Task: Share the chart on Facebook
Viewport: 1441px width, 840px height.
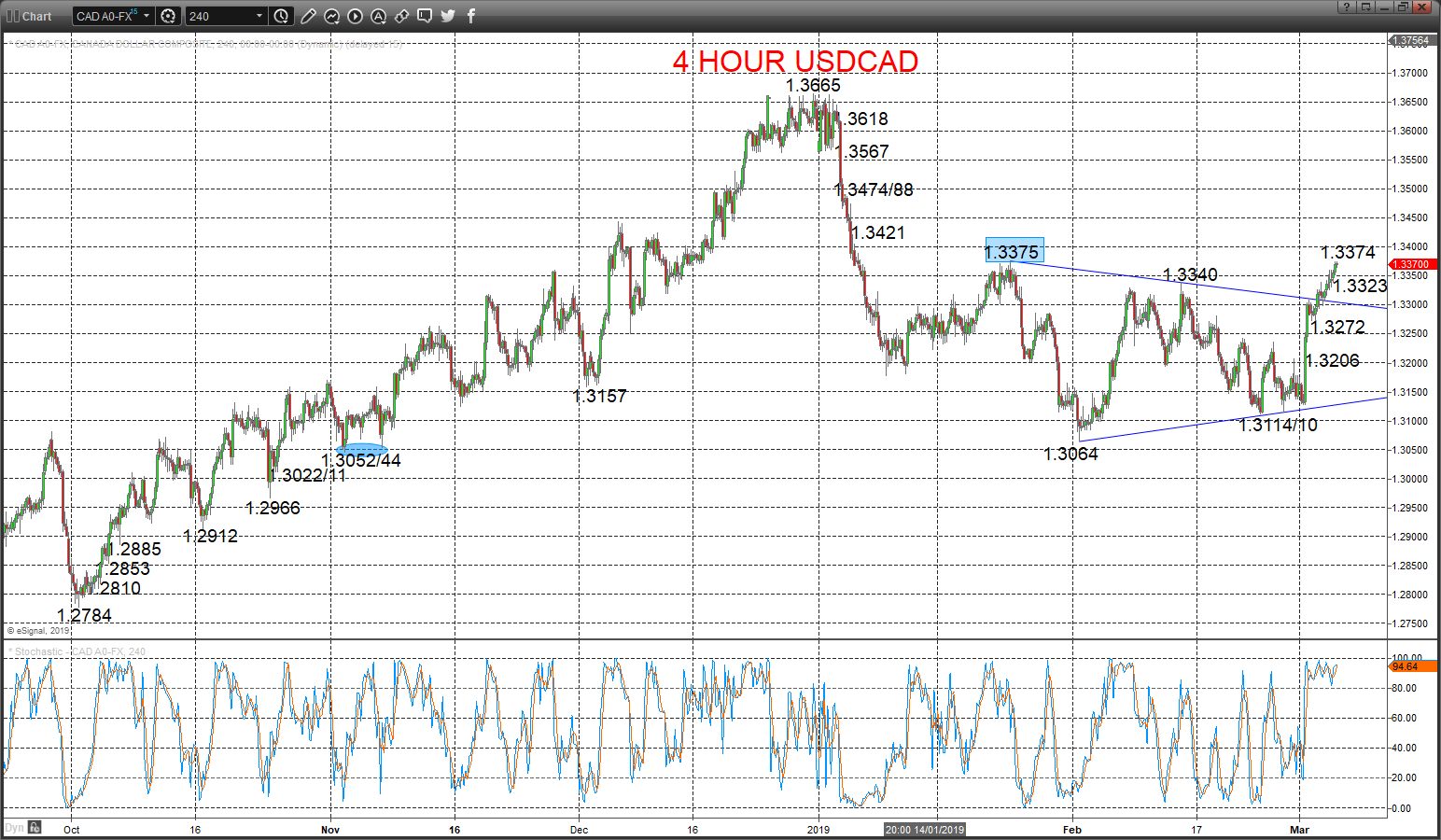Action: tap(470, 16)
